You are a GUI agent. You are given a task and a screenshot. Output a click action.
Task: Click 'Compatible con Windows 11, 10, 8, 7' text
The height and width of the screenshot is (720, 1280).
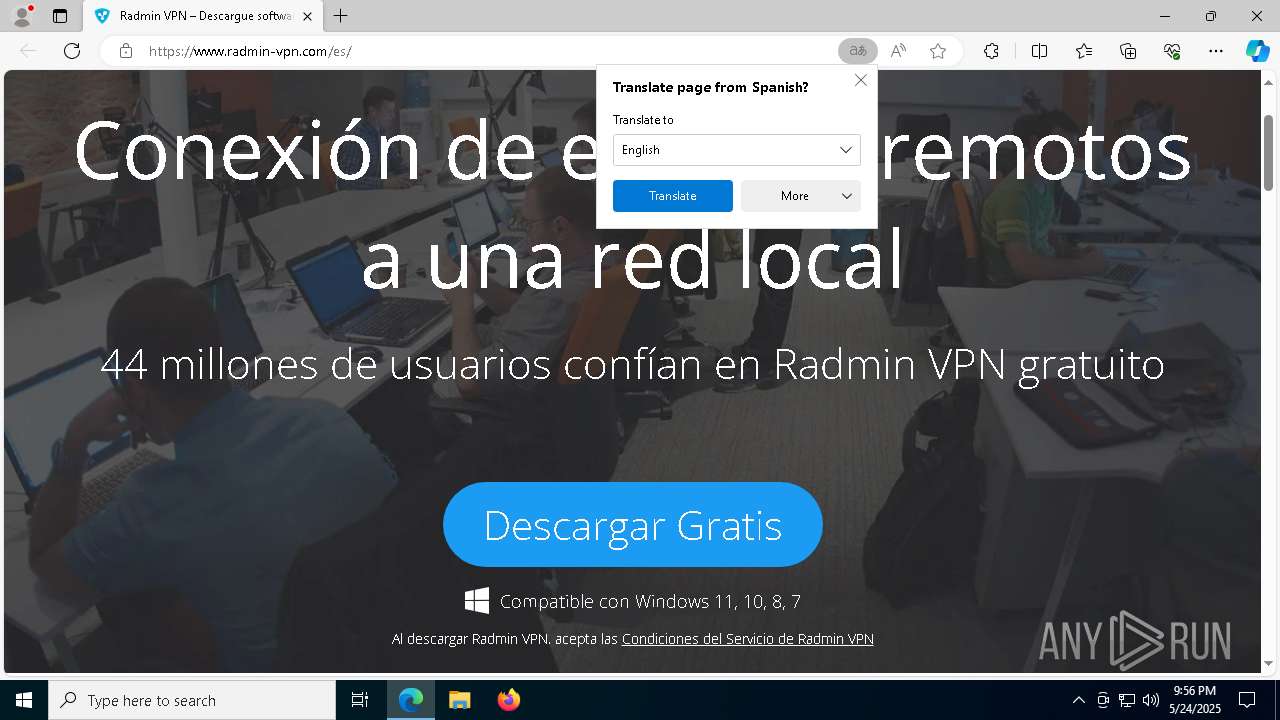(x=650, y=601)
